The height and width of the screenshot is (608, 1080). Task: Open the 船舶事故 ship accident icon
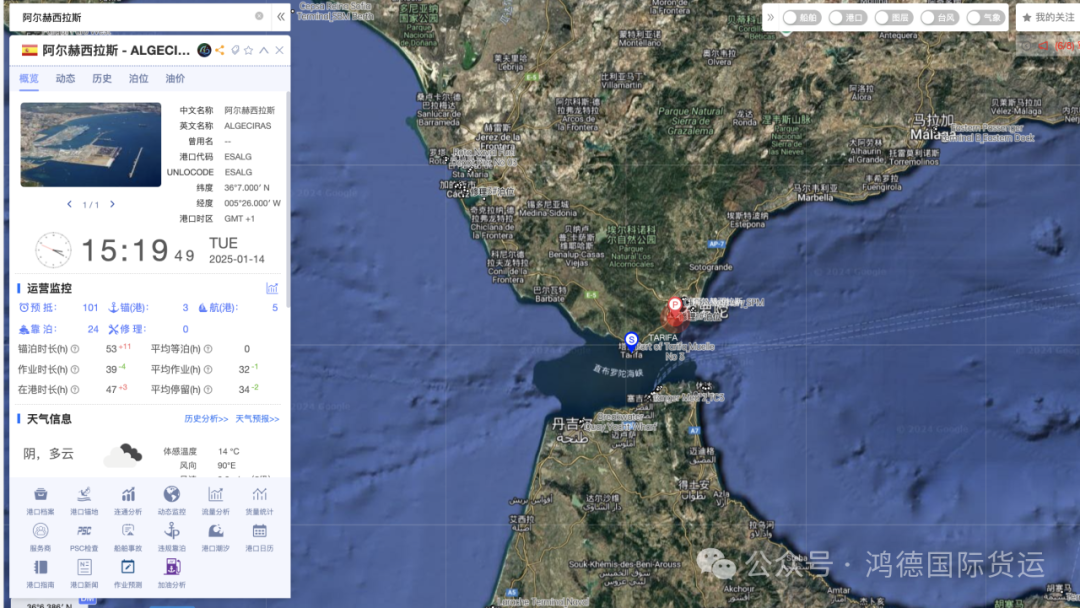[128, 531]
